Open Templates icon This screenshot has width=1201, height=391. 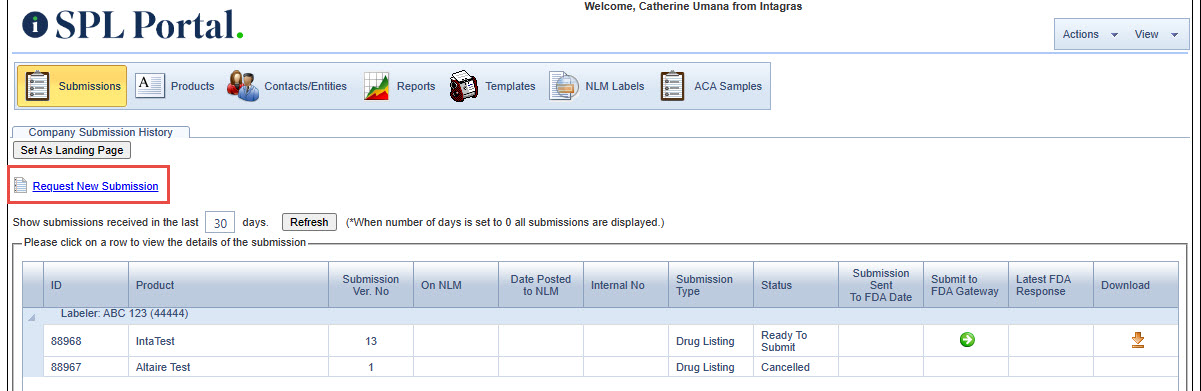pos(464,86)
